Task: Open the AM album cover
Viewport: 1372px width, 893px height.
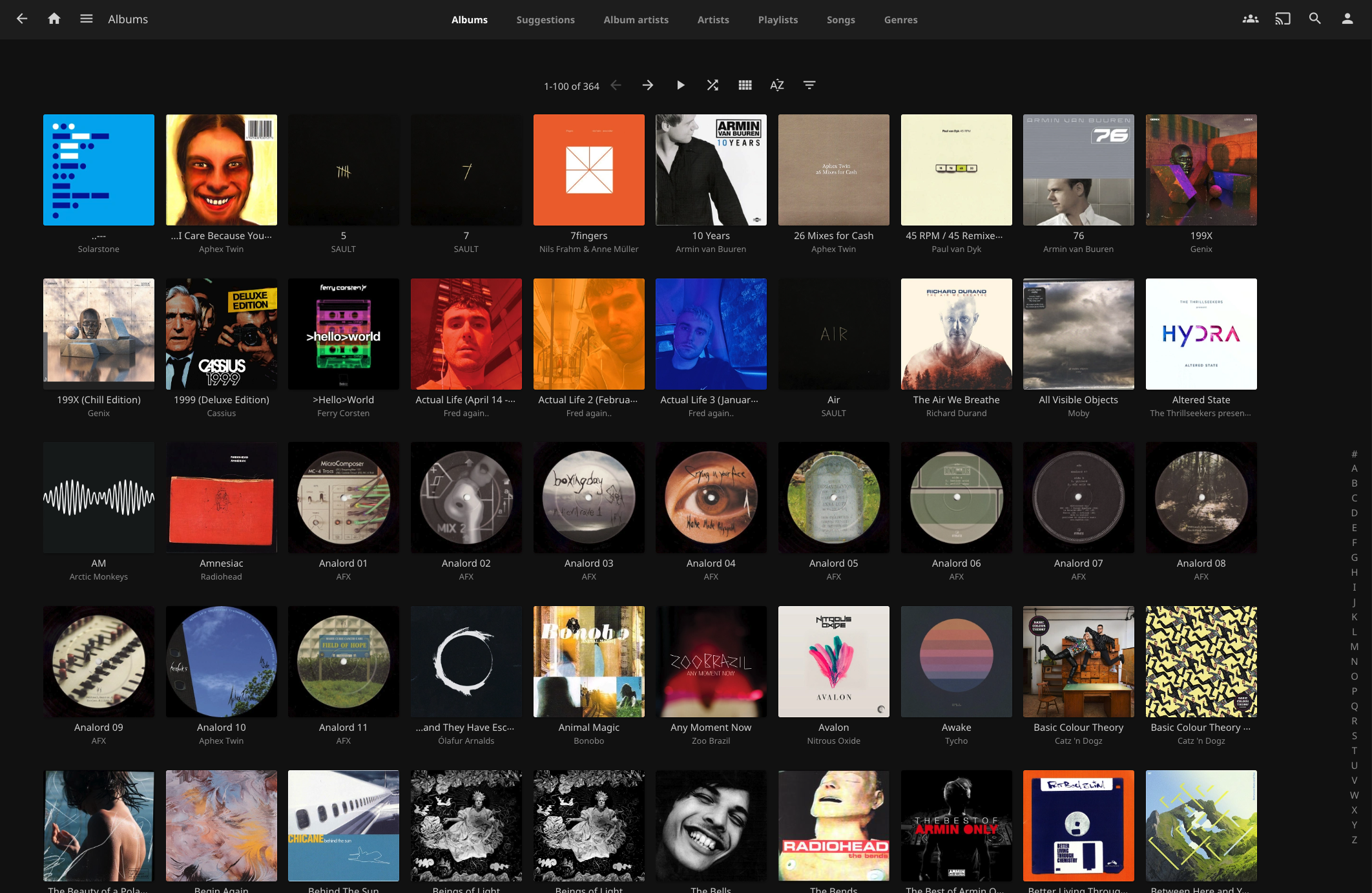Action: 99,498
